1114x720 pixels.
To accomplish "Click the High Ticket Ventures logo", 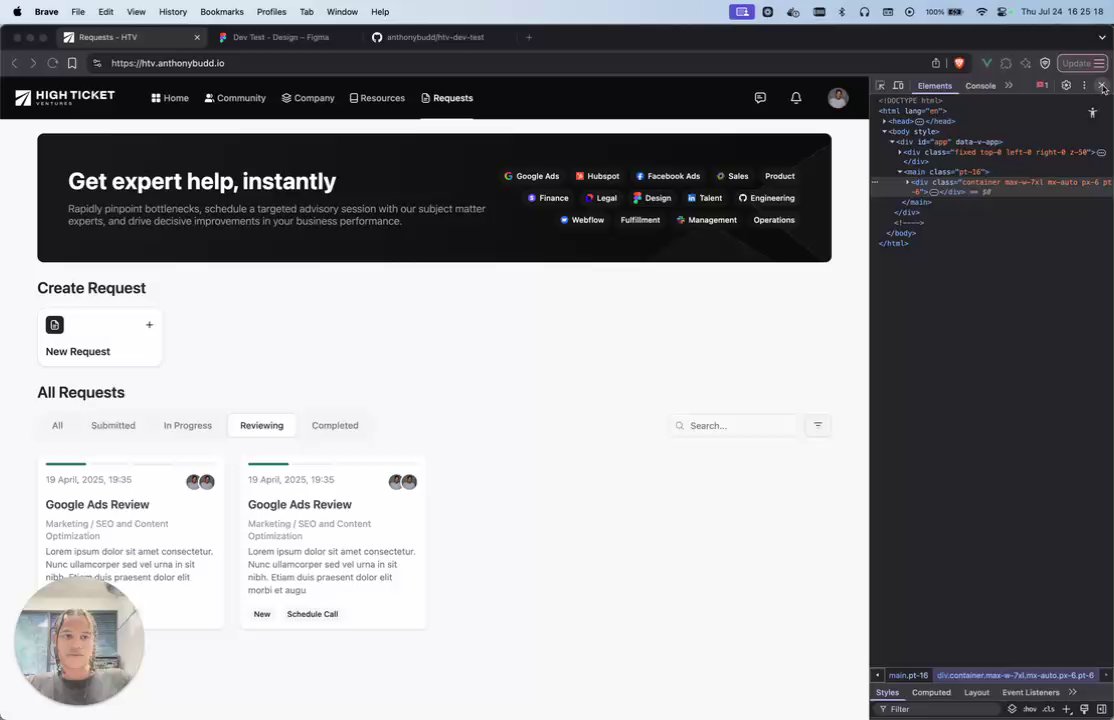I will (x=65, y=97).
